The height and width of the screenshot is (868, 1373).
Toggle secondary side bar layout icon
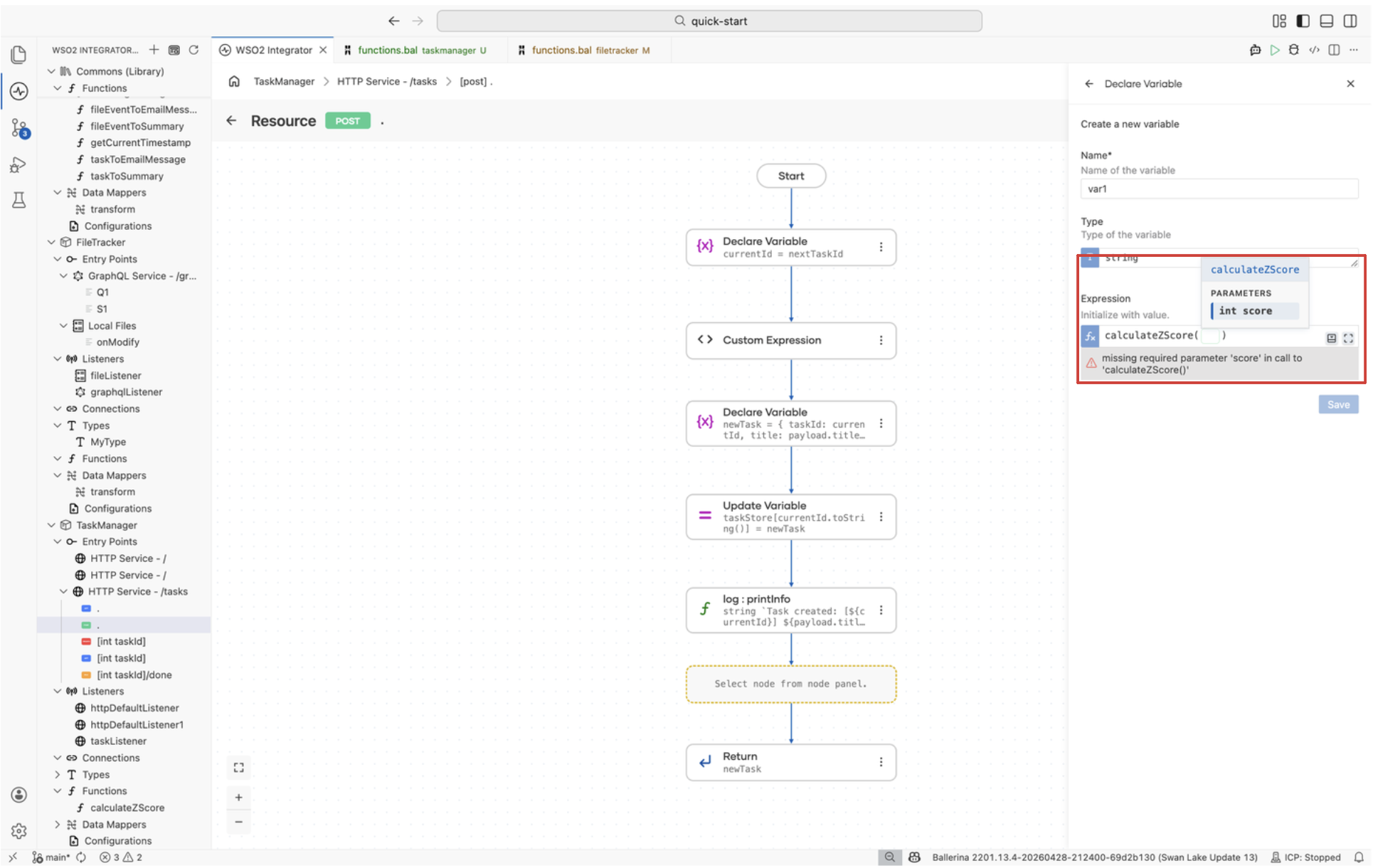1350,21
